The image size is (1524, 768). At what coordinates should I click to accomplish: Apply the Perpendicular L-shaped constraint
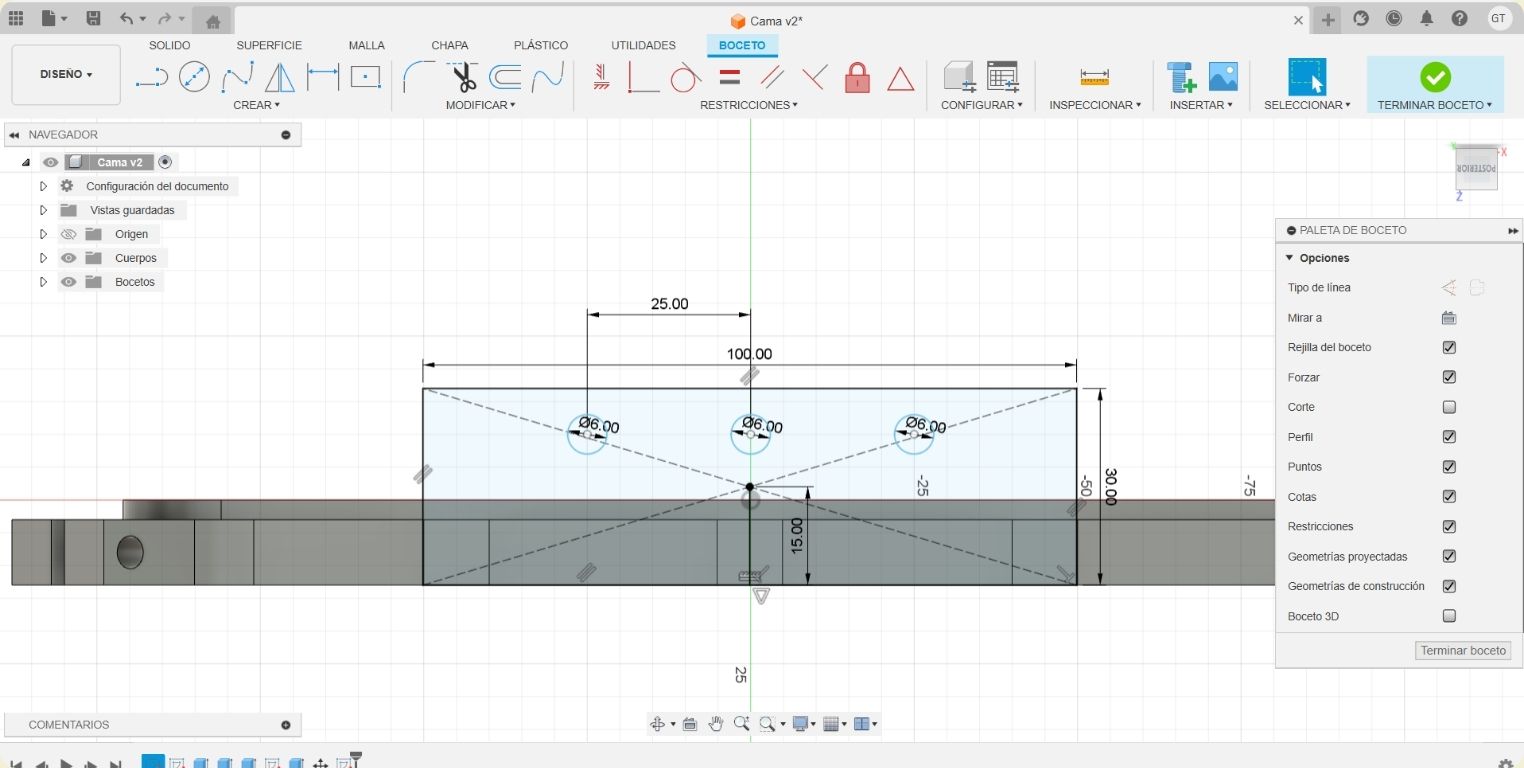643,77
